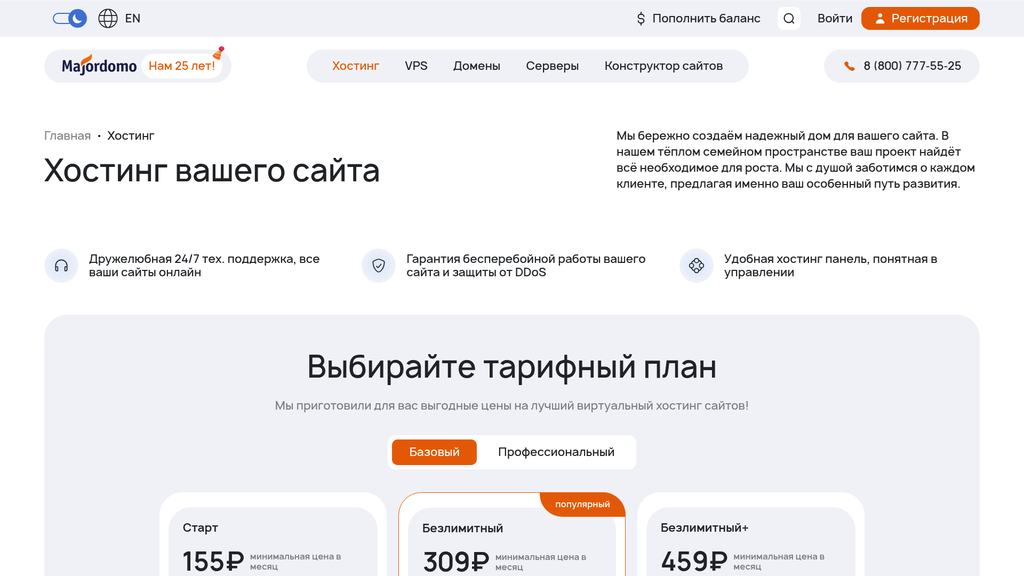
Task: Open the VPS menu item
Action: point(416,65)
